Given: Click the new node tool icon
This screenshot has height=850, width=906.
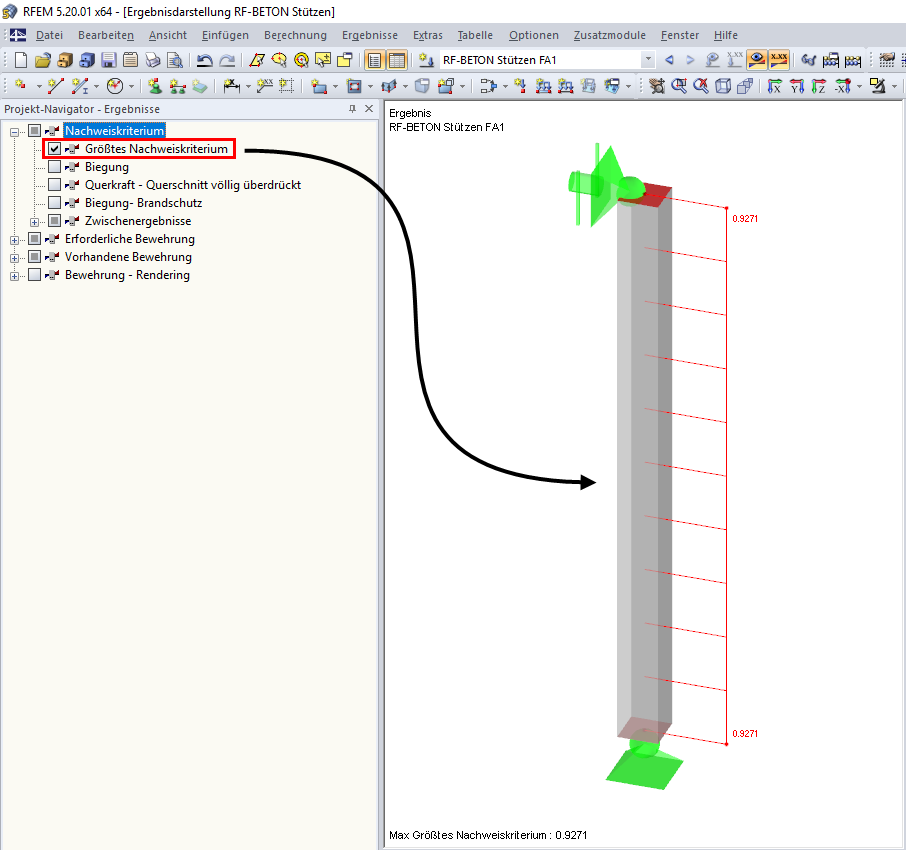Looking at the screenshot, I should [21, 86].
